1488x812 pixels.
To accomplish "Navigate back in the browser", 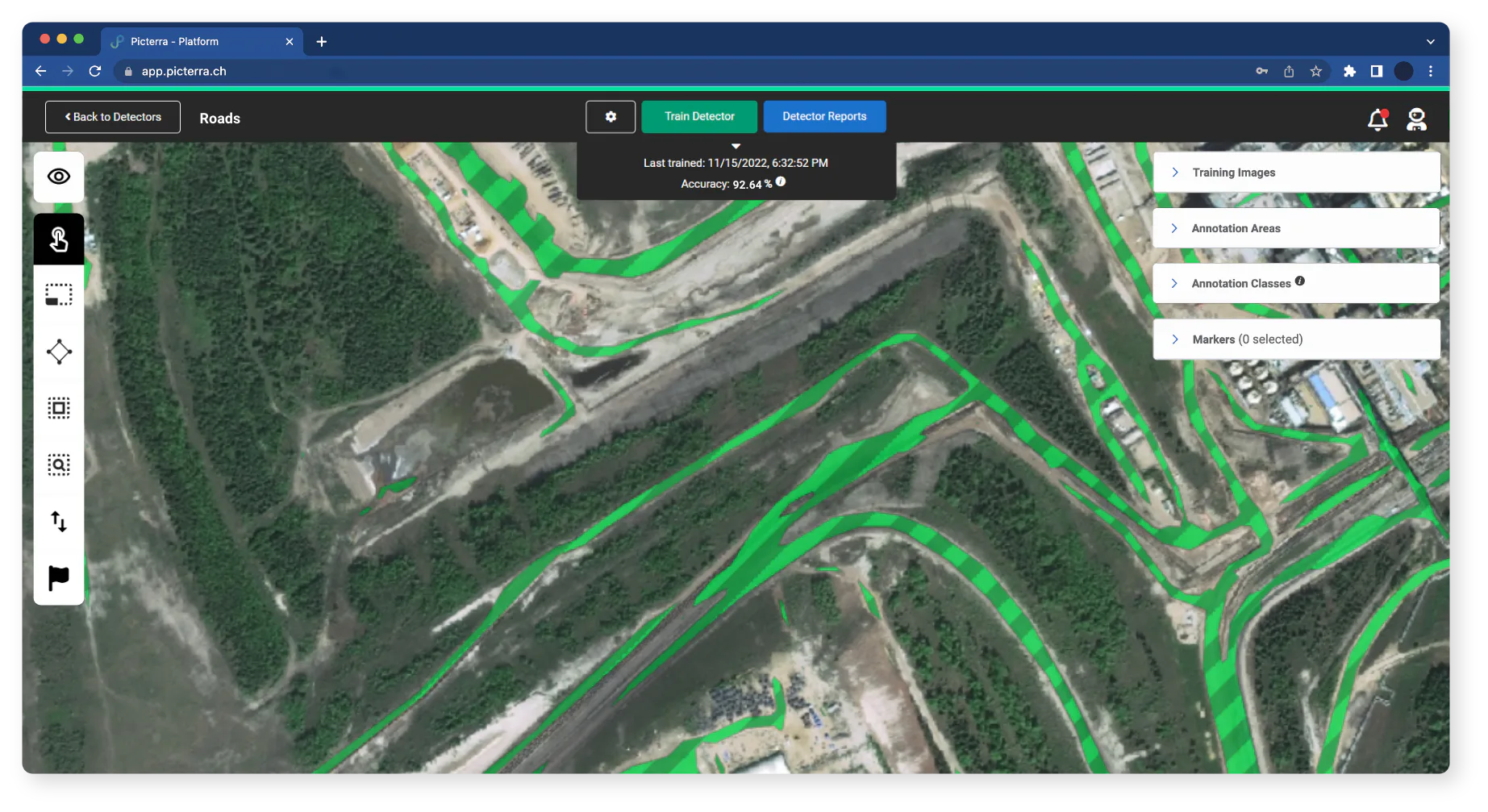I will (x=40, y=71).
